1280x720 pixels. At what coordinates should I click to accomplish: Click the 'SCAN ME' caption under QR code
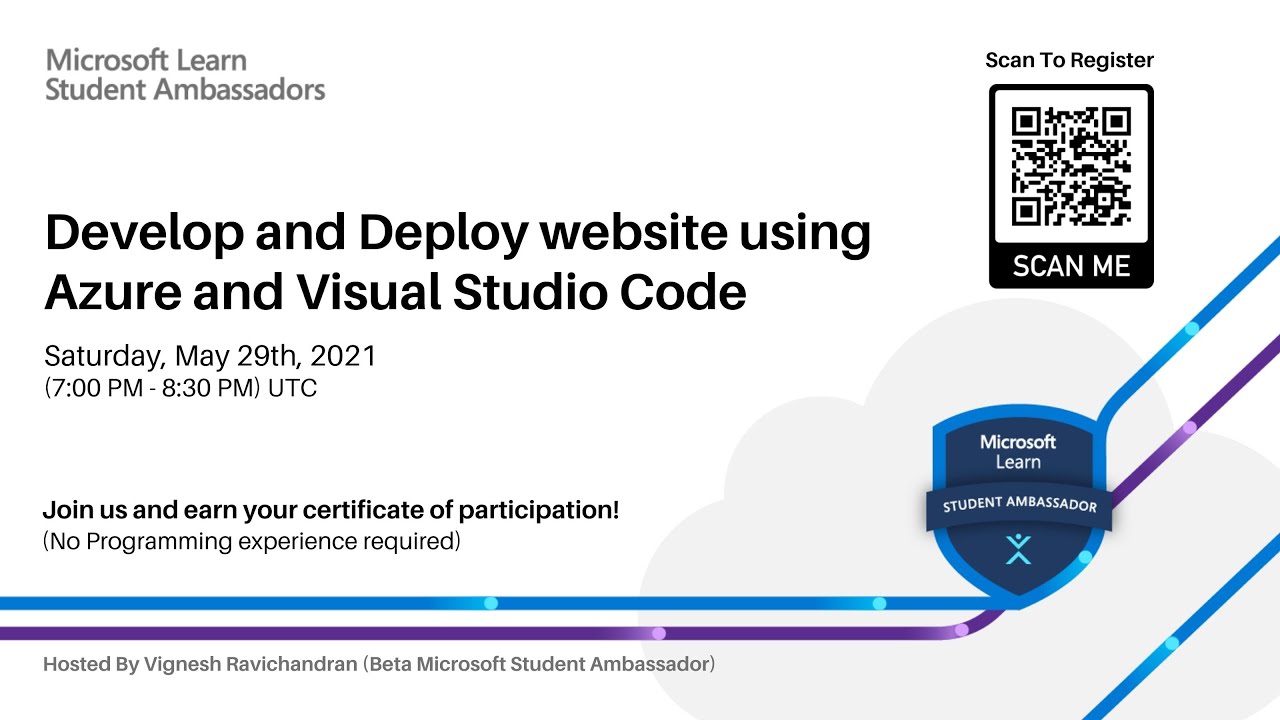click(1071, 266)
